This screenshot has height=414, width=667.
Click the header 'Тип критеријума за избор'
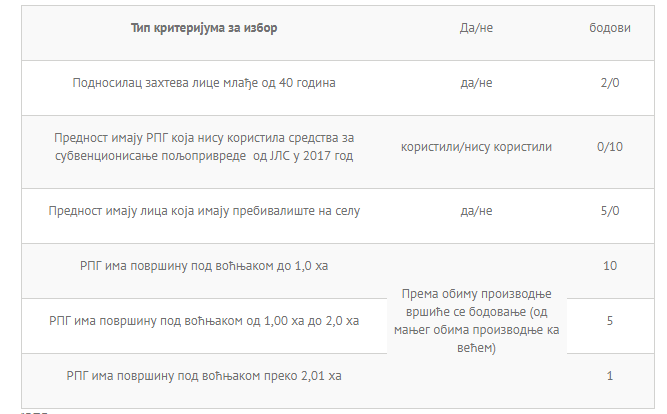point(204,28)
